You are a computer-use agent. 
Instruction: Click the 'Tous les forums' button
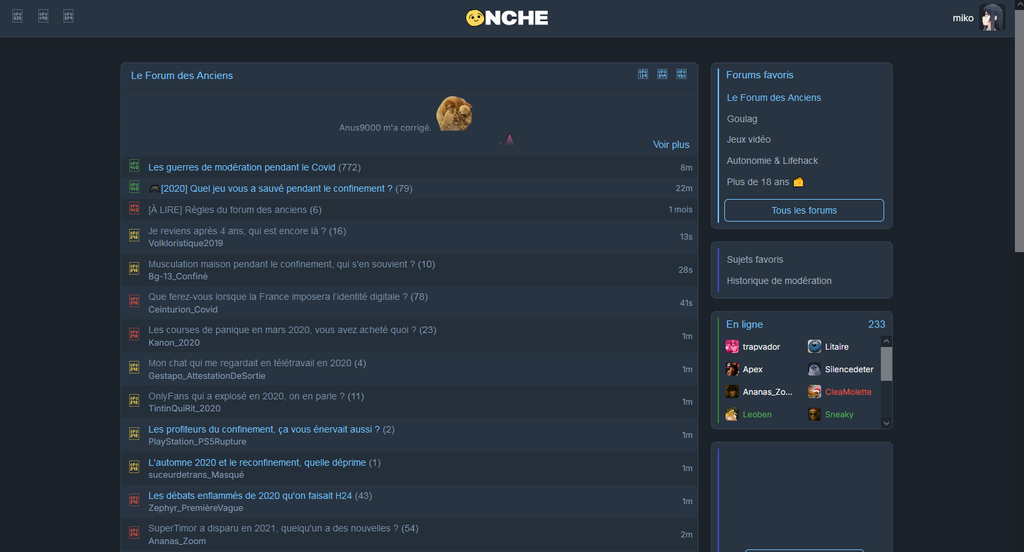[803, 210]
